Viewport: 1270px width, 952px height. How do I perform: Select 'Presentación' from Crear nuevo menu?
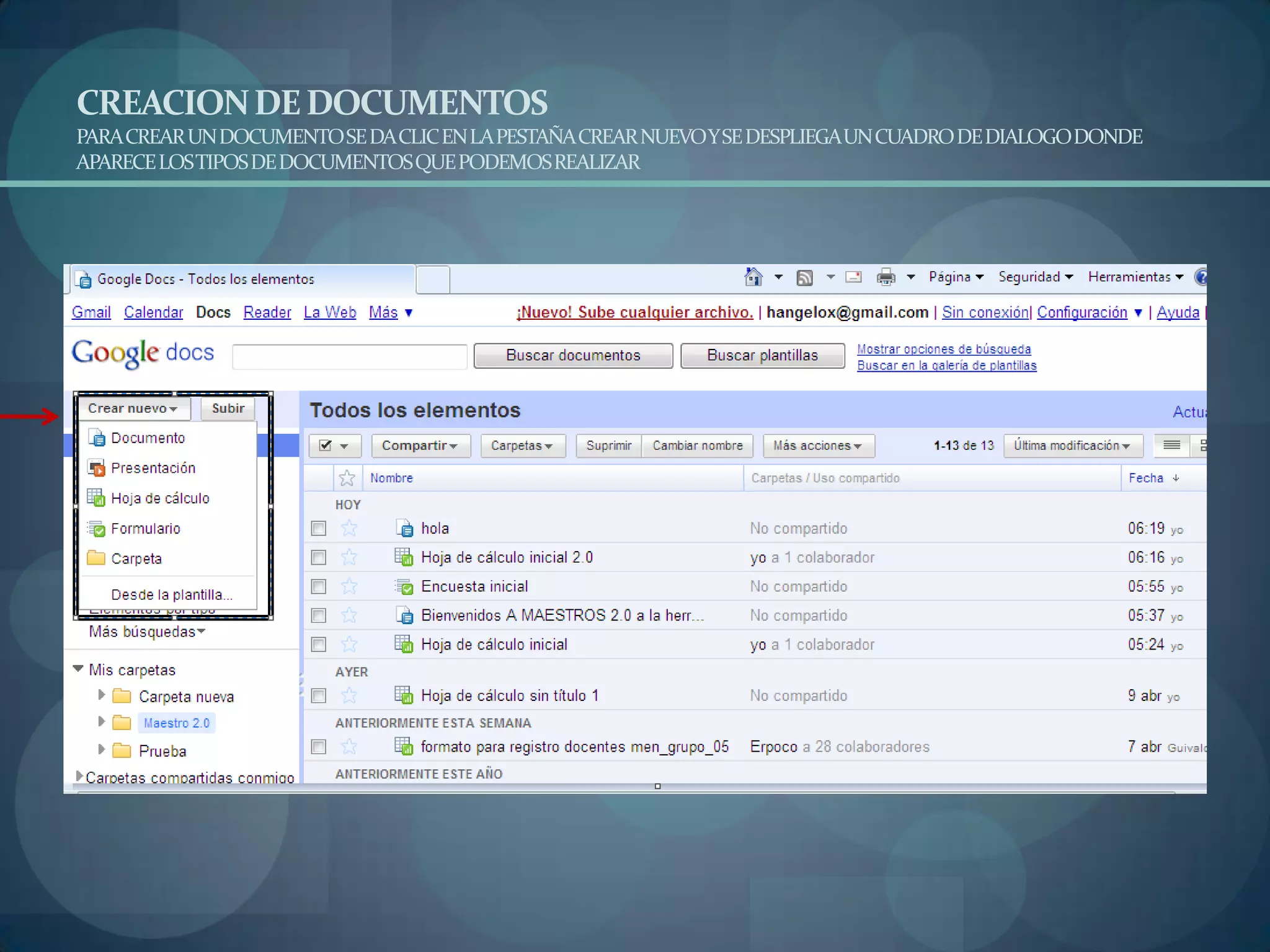click(169, 468)
